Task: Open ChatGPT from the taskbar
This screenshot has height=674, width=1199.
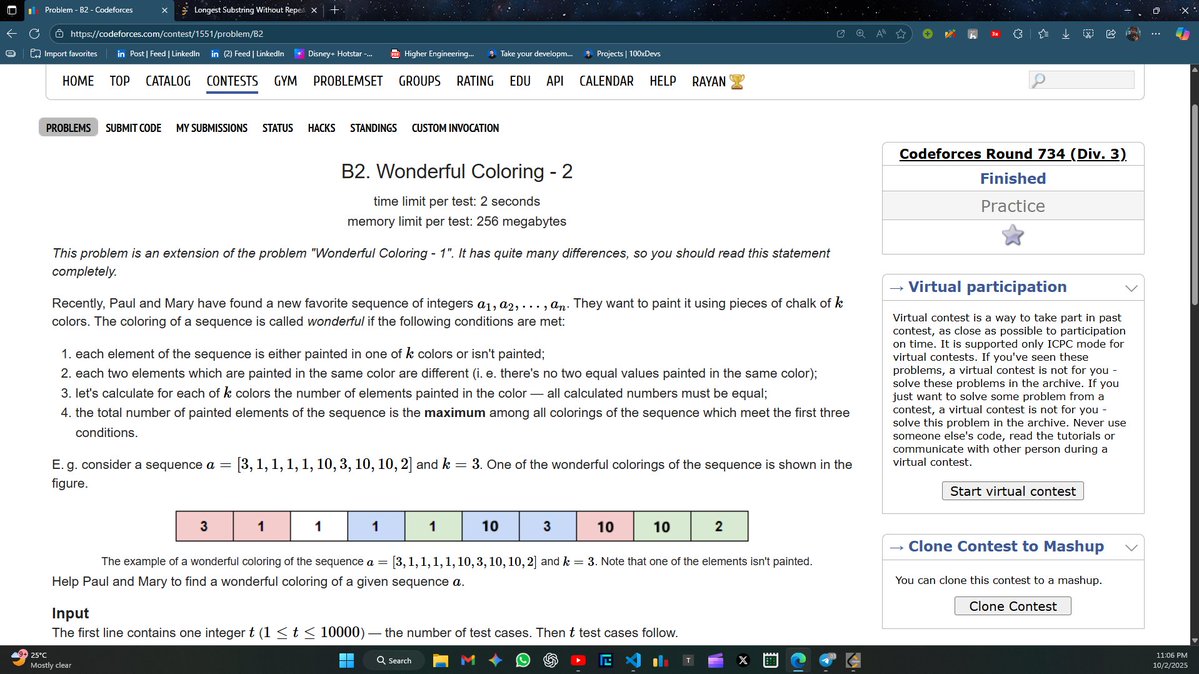Action: (551, 660)
